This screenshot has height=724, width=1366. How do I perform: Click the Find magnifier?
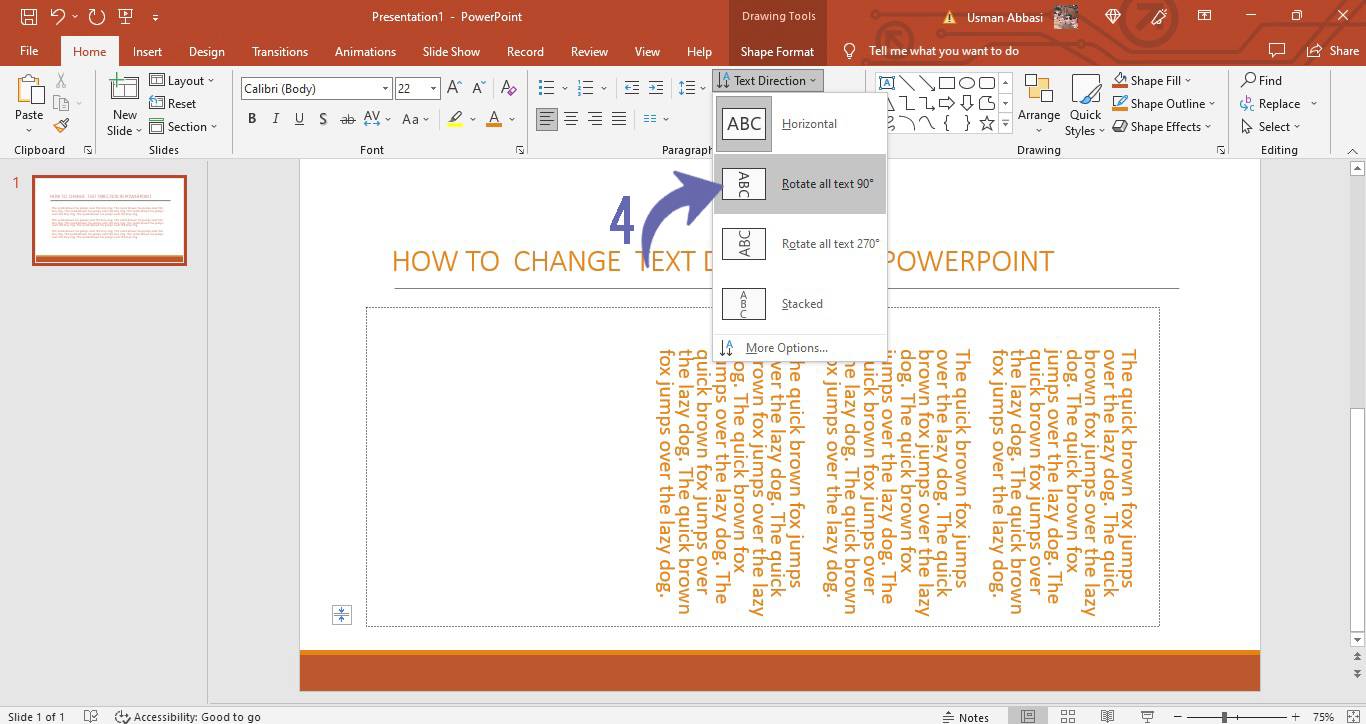[1261, 80]
